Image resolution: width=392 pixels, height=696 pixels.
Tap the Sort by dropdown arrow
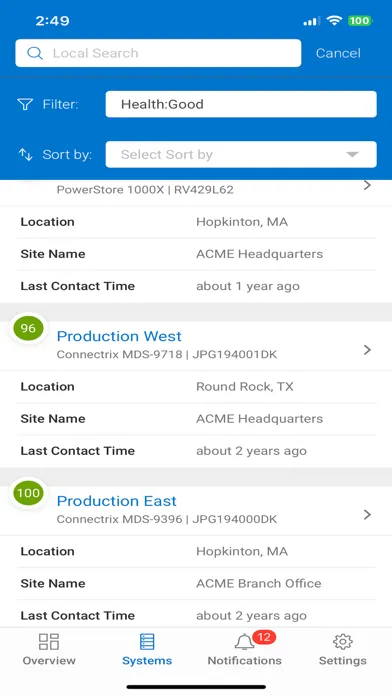pos(352,154)
